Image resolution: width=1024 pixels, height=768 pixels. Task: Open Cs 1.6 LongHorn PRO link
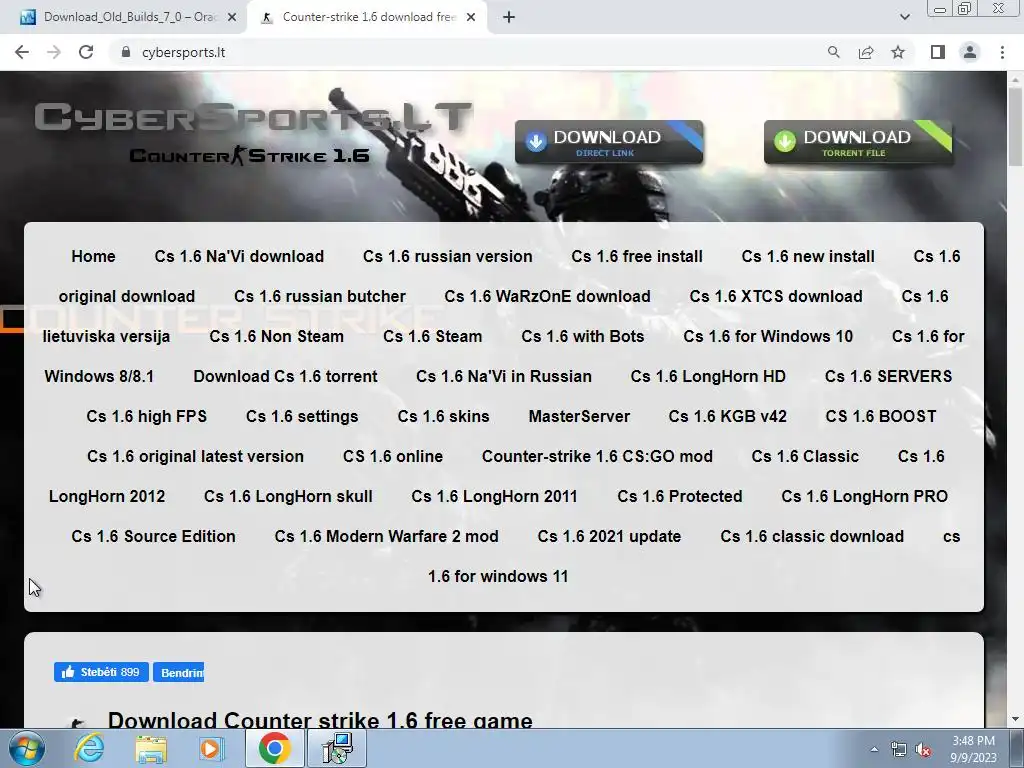pos(865,496)
